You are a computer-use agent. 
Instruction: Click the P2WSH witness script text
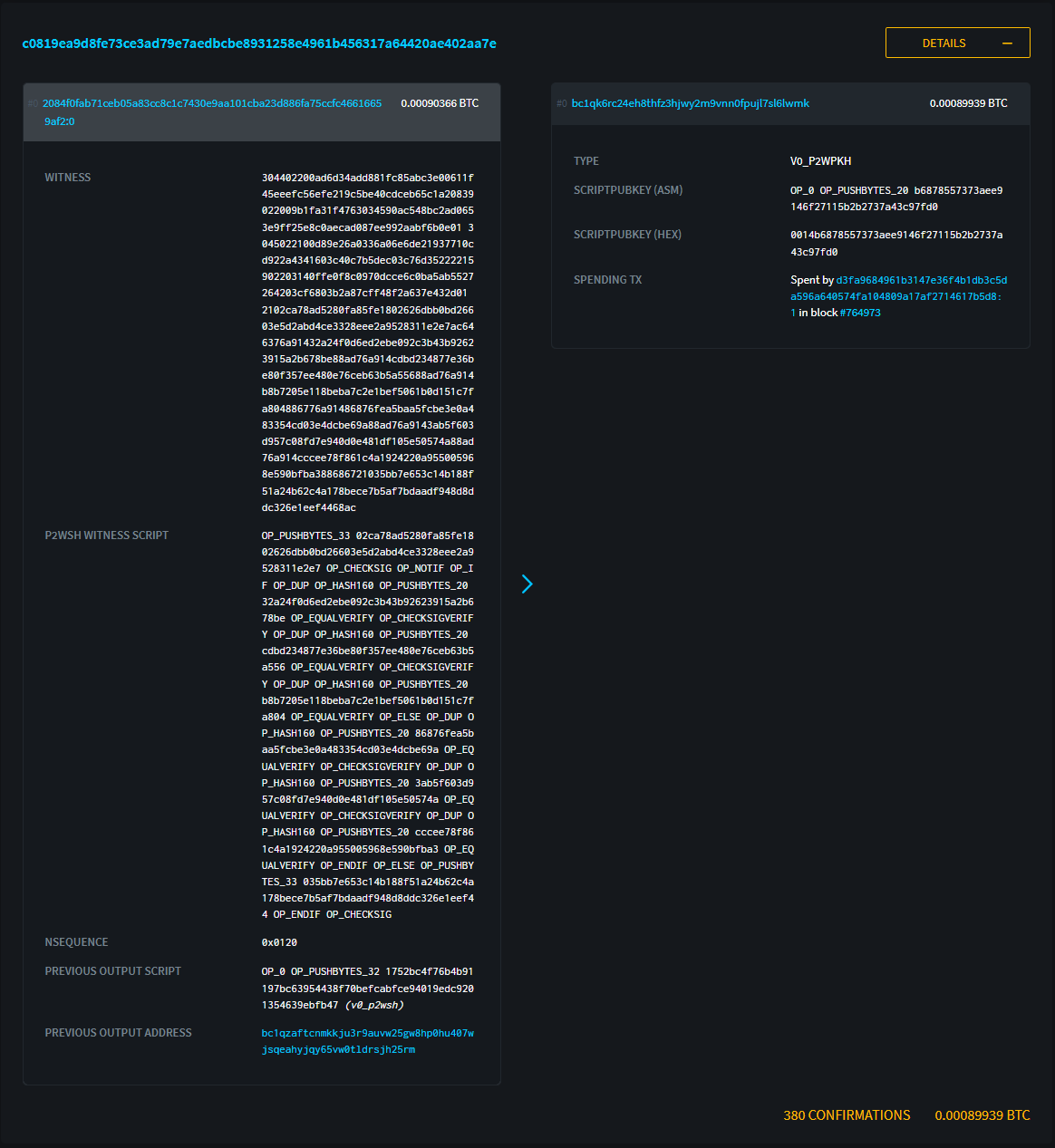pos(367,725)
